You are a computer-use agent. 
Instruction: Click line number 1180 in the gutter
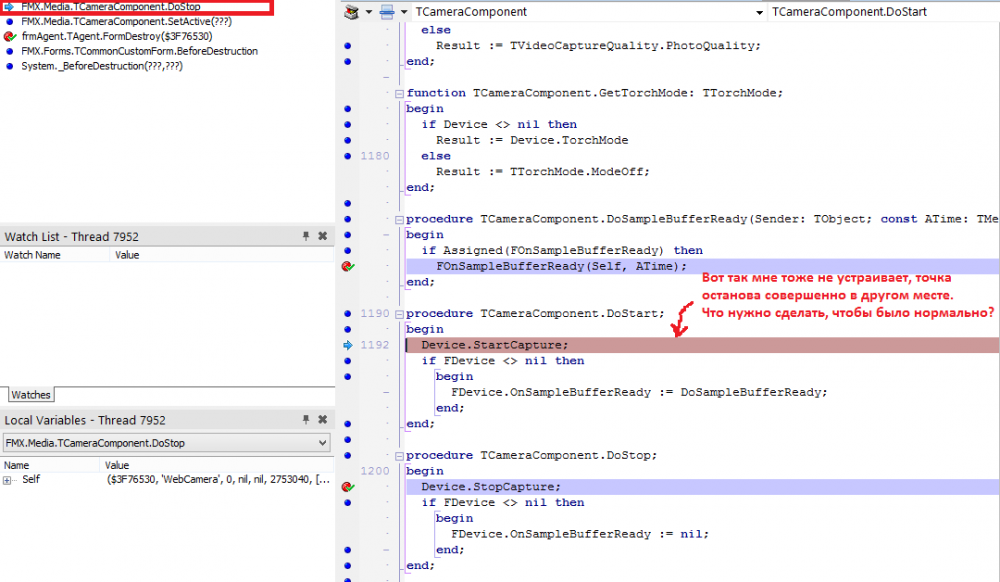374,156
